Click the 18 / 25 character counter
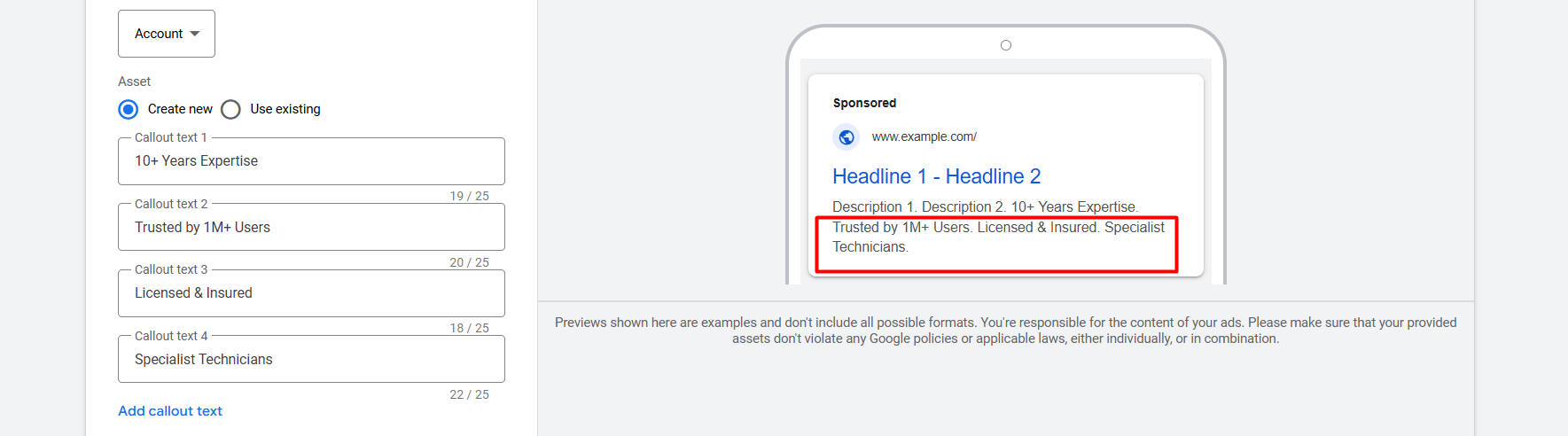The width and height of the screenshot is (1568, 436). tap(469, 328)
